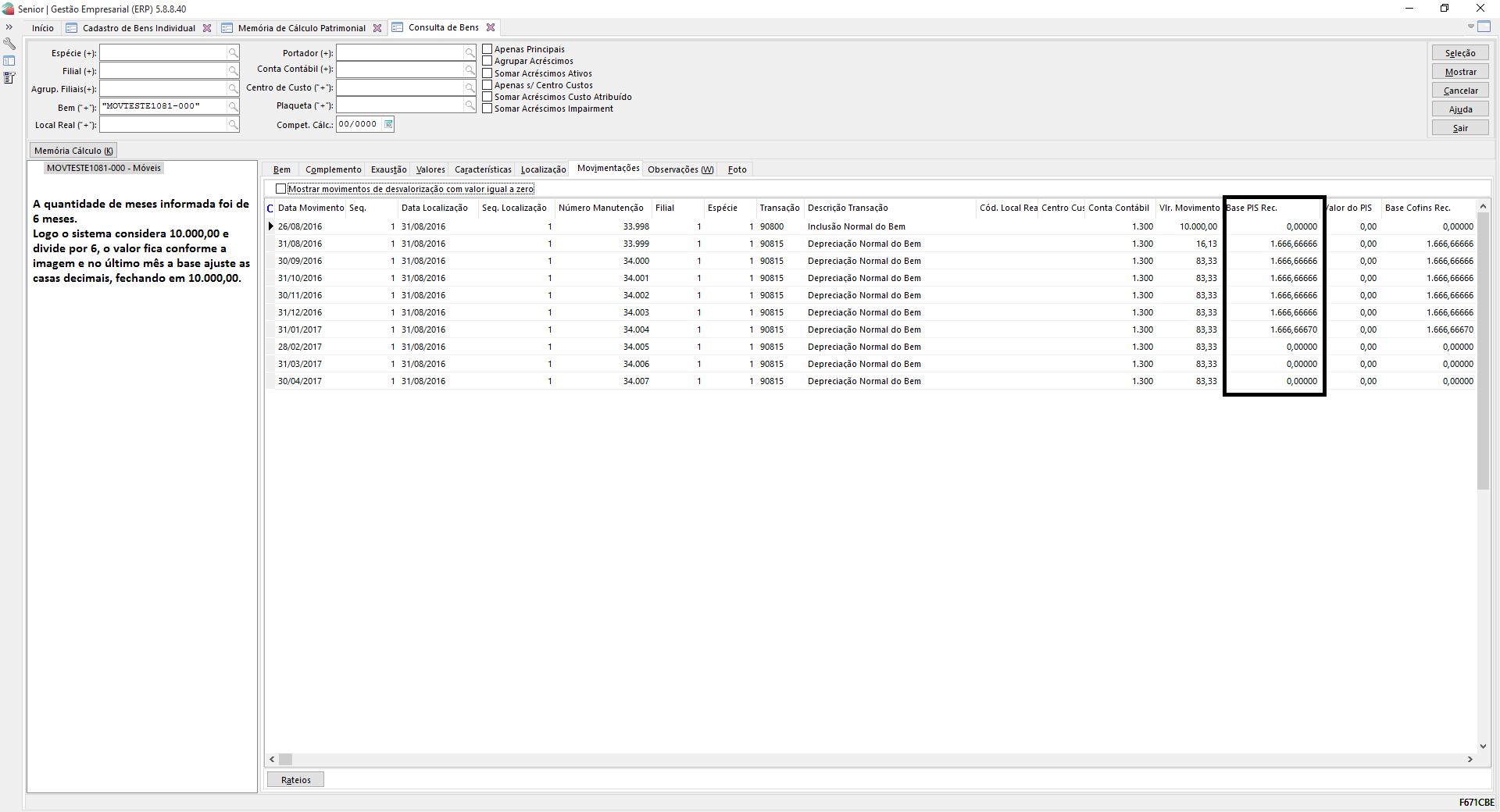Check Somar Acréscimos Impairment option
The height and width of the screenshot is (812, 1500).
click(487, 109)
